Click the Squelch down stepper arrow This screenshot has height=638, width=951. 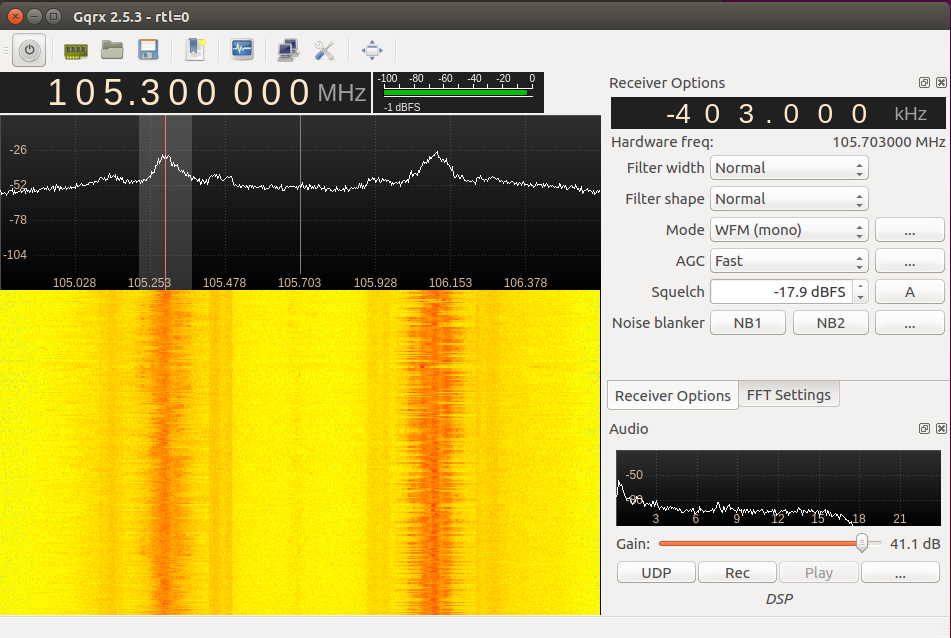coord(860,298)
